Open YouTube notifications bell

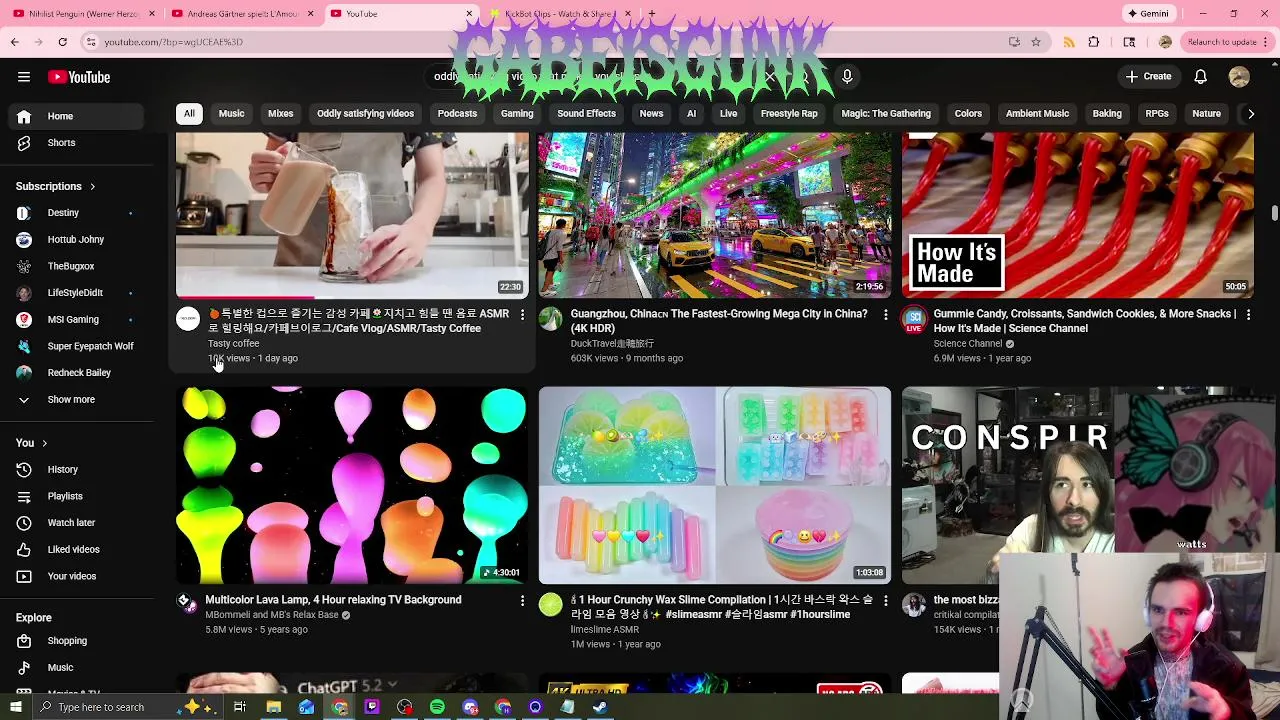1200,77
